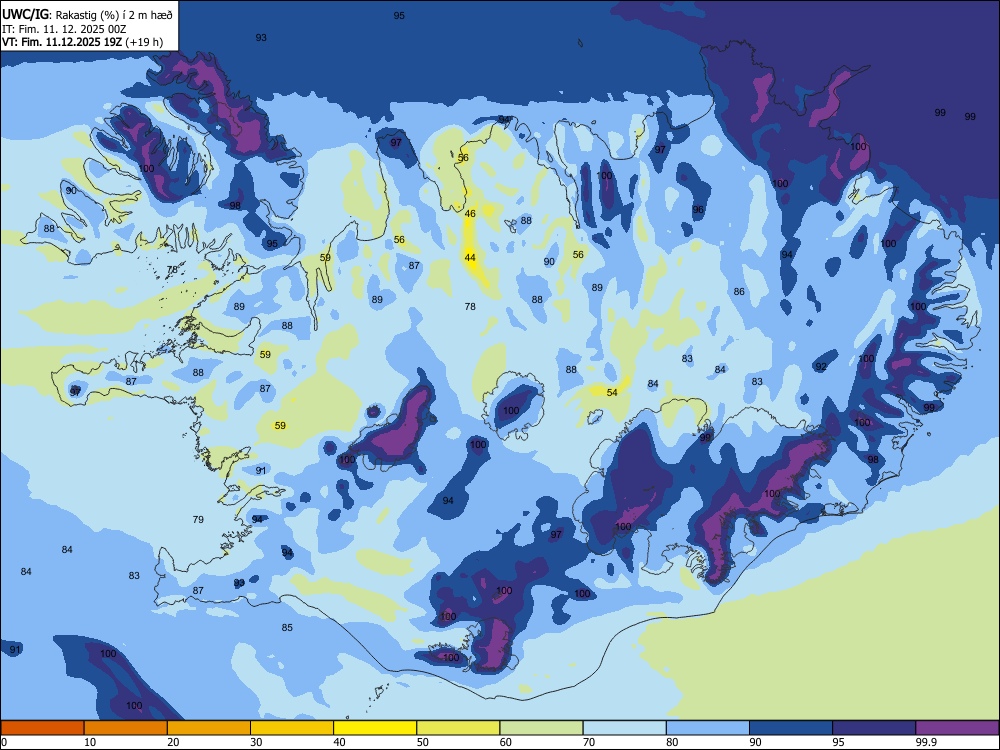The width and height of the screenshot is (1000, 750).
Task: Click the dark orange 0–10 legend swatch
Action: (42, 728)
